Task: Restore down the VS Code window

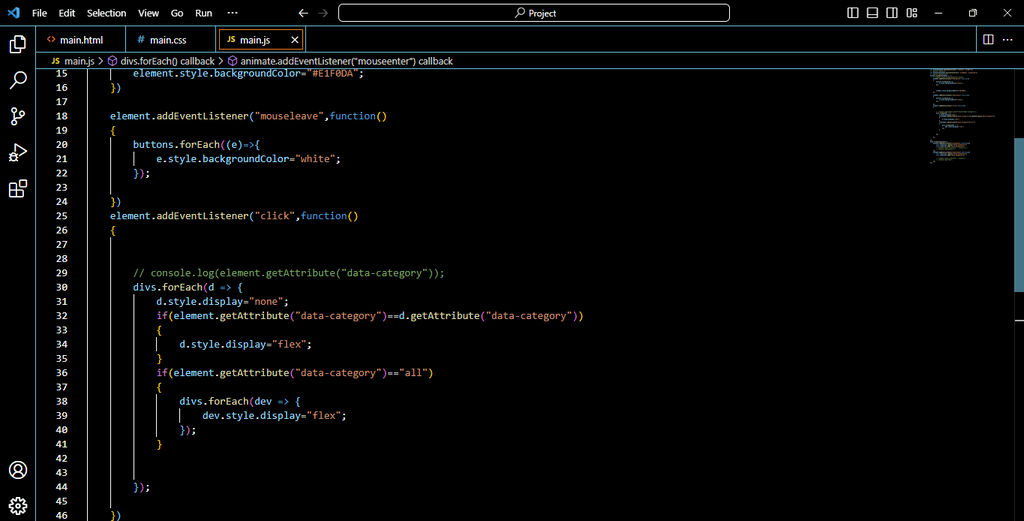Action: point(973,13)
